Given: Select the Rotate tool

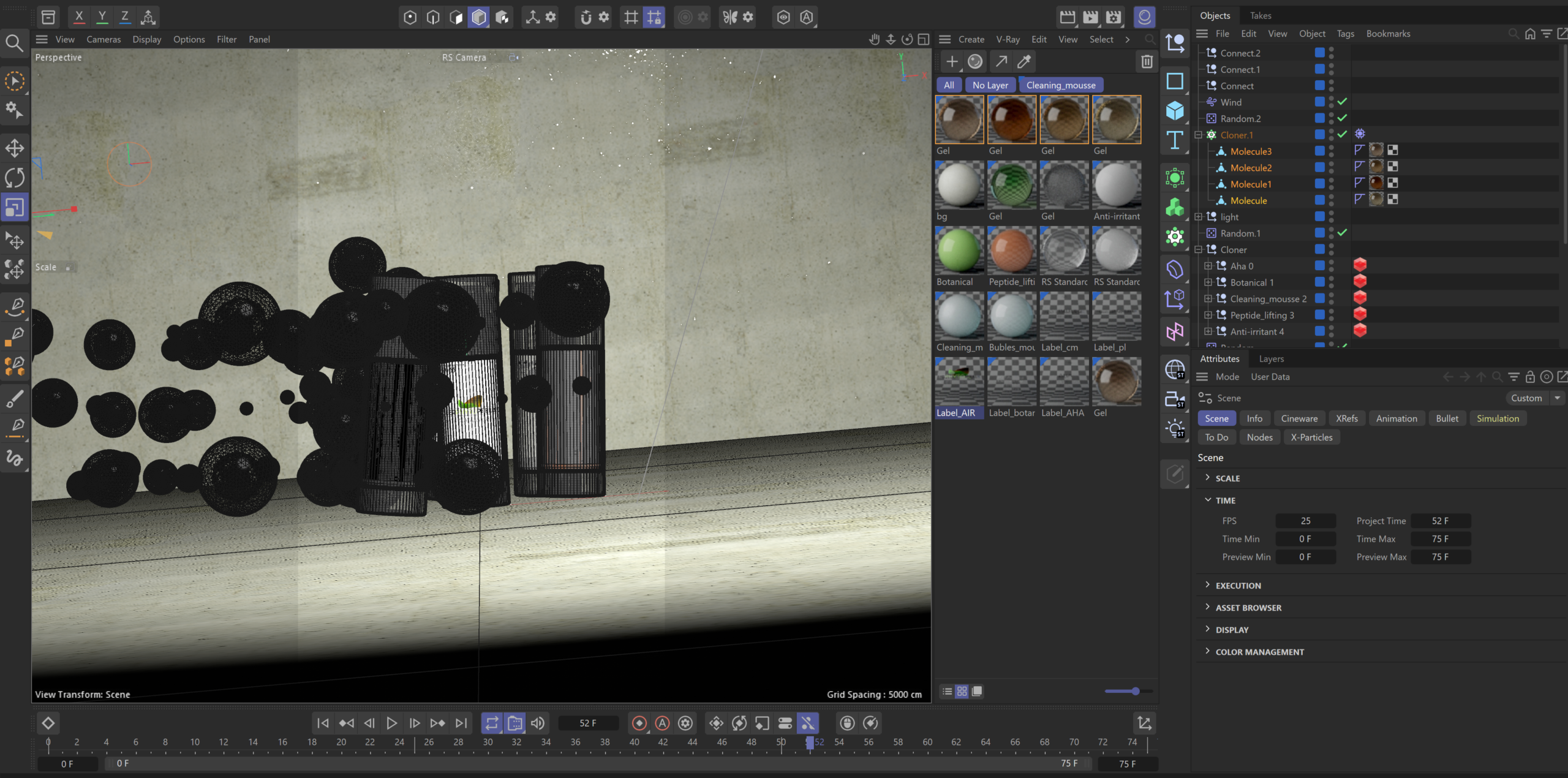Looking at the screenshot, I should 15,178.
